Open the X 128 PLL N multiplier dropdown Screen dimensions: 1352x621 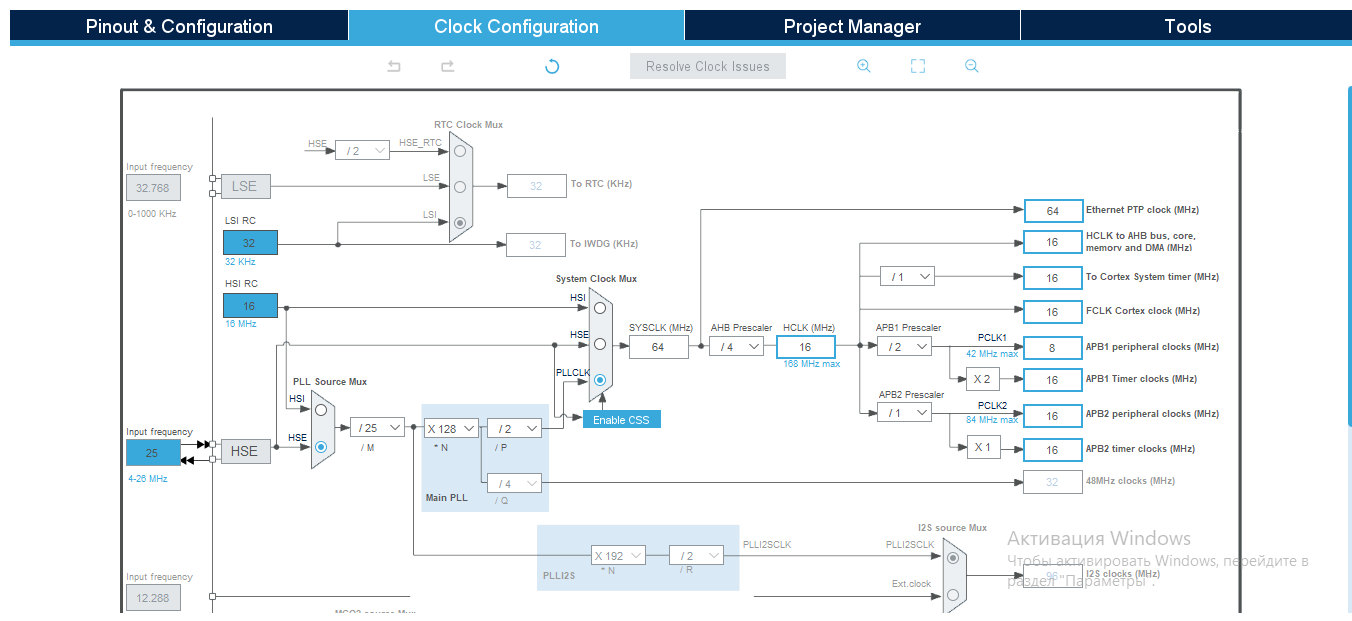pos(451,428)
